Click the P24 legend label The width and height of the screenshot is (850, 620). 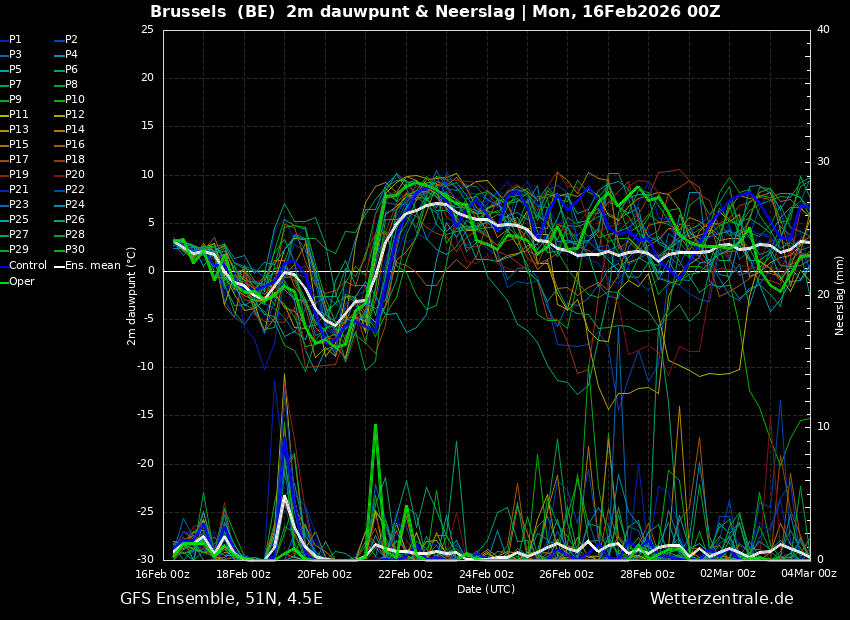click(x=75, y=205)
